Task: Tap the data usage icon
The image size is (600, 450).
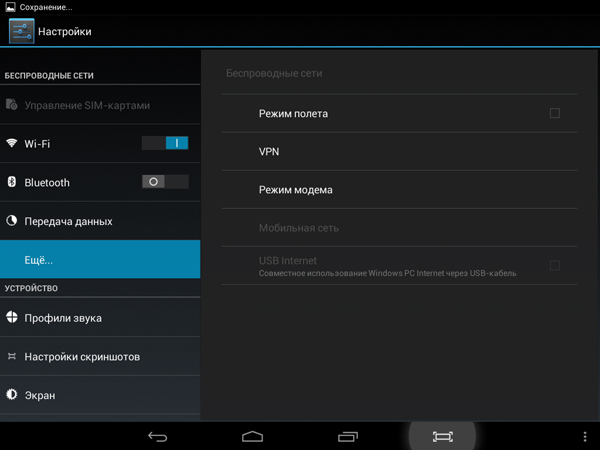Action: (12, 221)
